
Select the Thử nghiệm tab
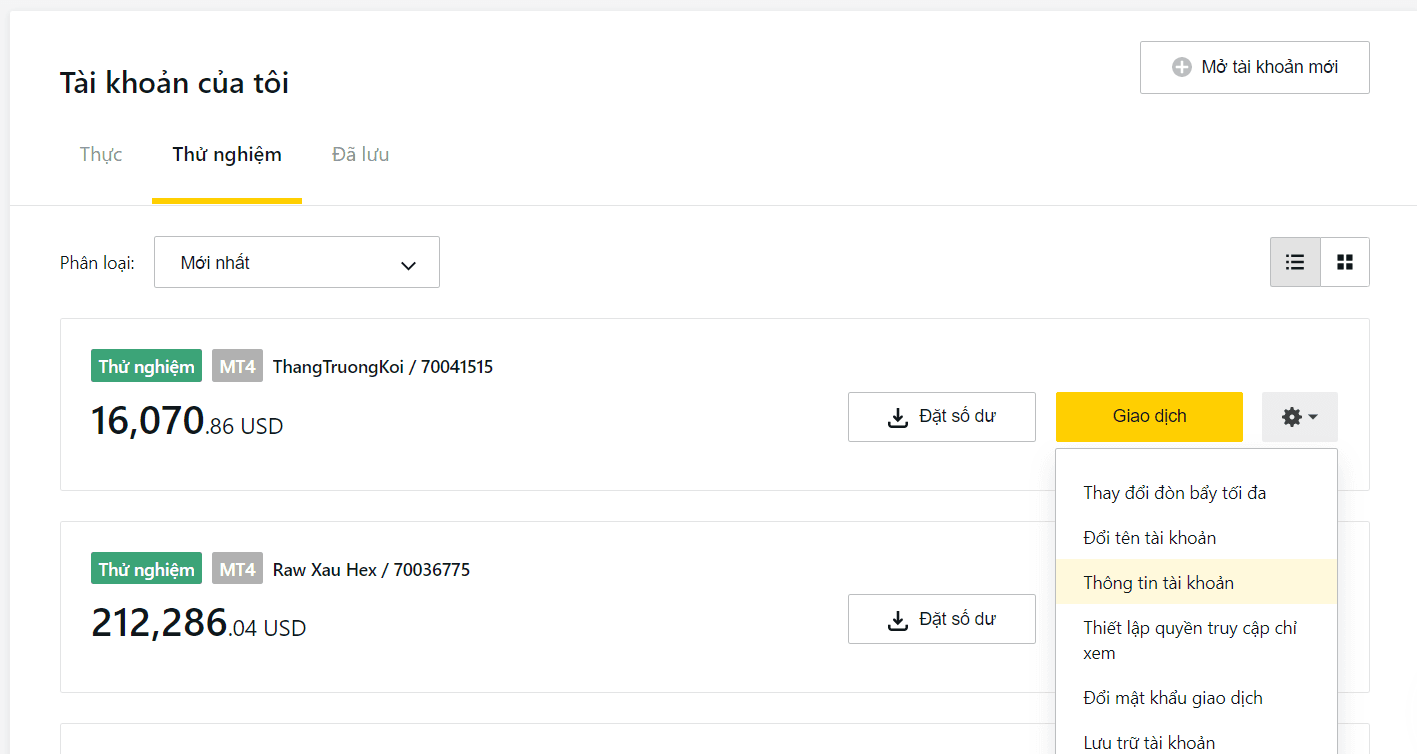pos(227,155)
